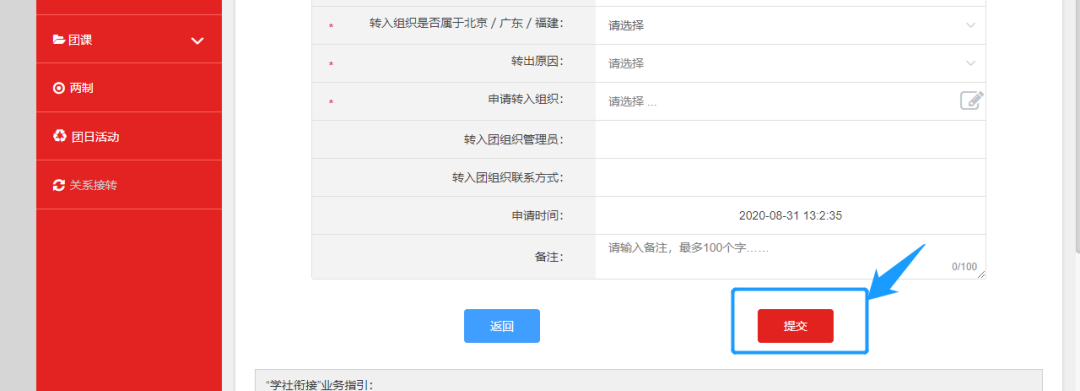
Task: Click the refresh icon beside 关系接转
Action: (x=59, y=185)
